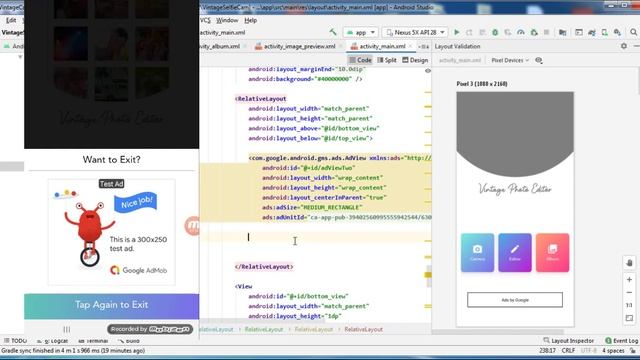Open the TODO tool window
640x360 pixels.
(x=16, y=340)
